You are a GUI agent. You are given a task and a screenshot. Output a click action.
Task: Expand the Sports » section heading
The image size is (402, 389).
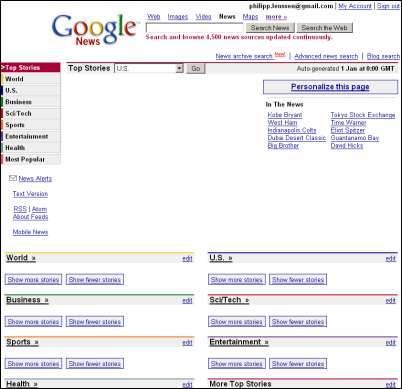22,342
